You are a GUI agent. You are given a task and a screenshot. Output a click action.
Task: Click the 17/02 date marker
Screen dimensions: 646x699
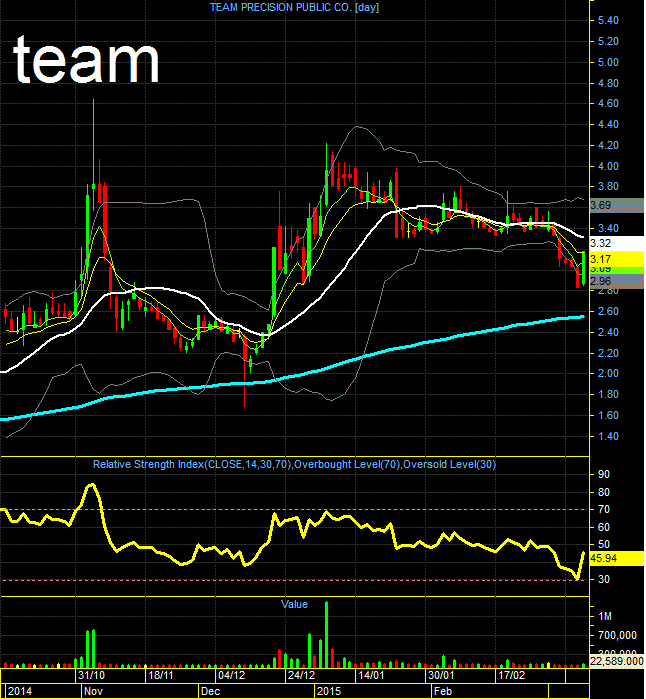(x=511, y=675)
